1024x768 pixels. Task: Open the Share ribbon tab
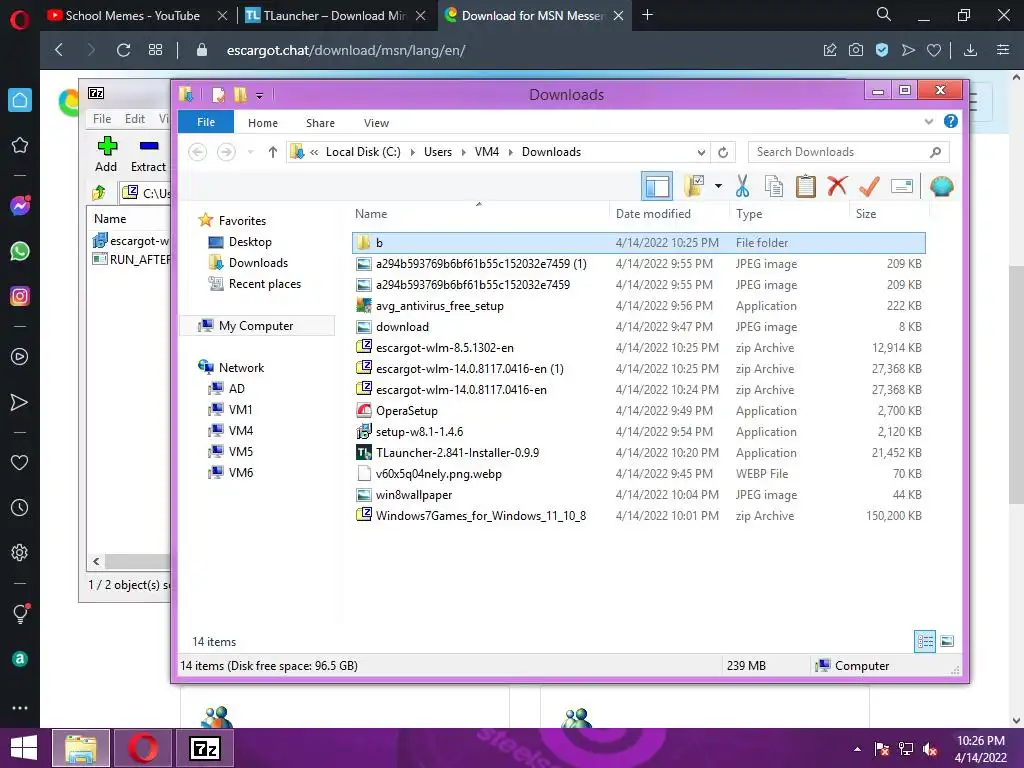[x=320, y=123]
